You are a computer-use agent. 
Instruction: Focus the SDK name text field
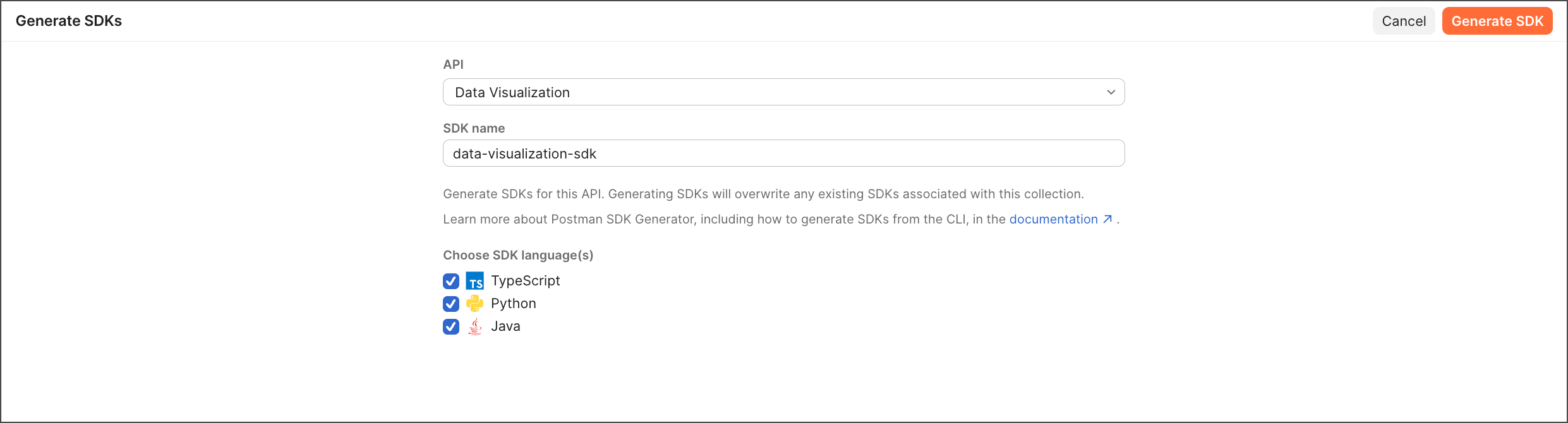click(x=783, y=153)
